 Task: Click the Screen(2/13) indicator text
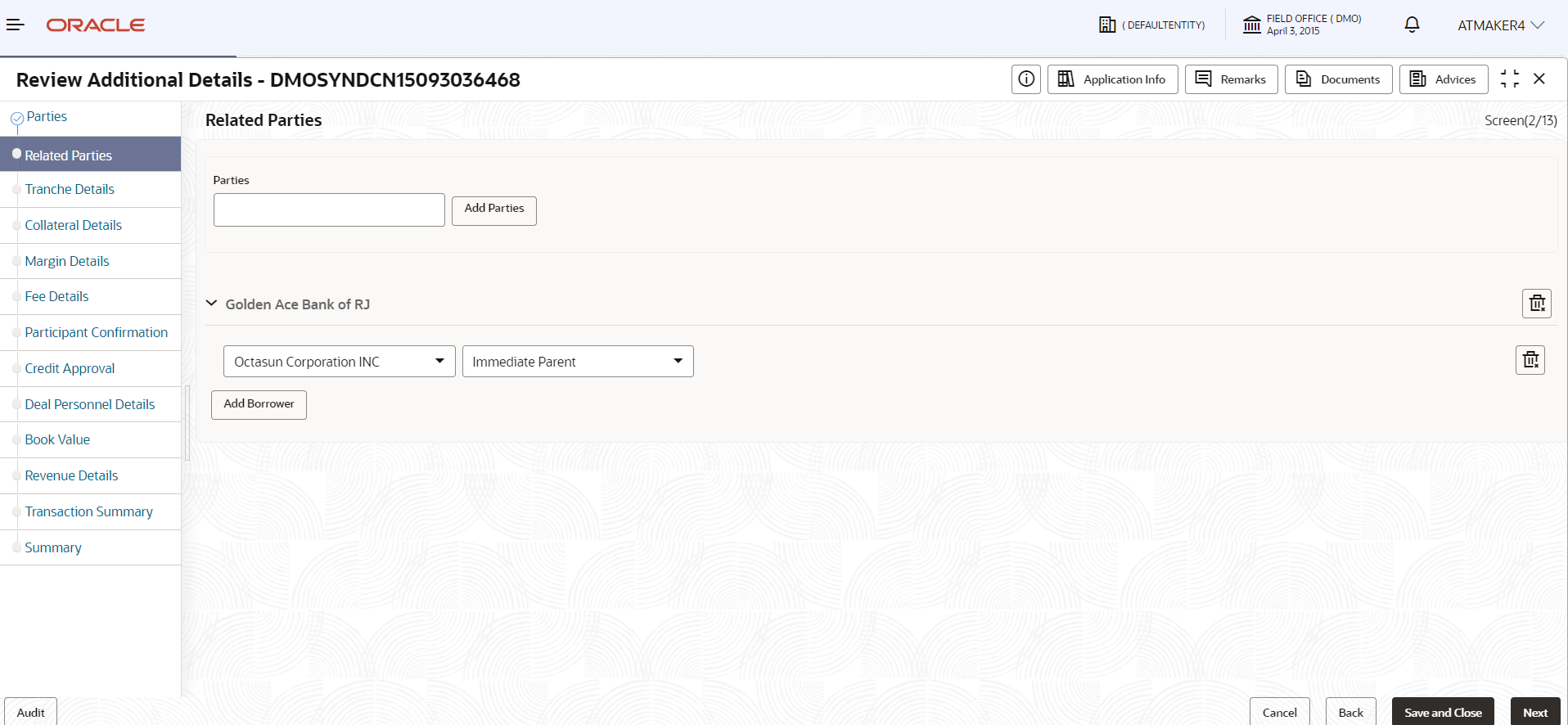click(x=1521, y=120)
